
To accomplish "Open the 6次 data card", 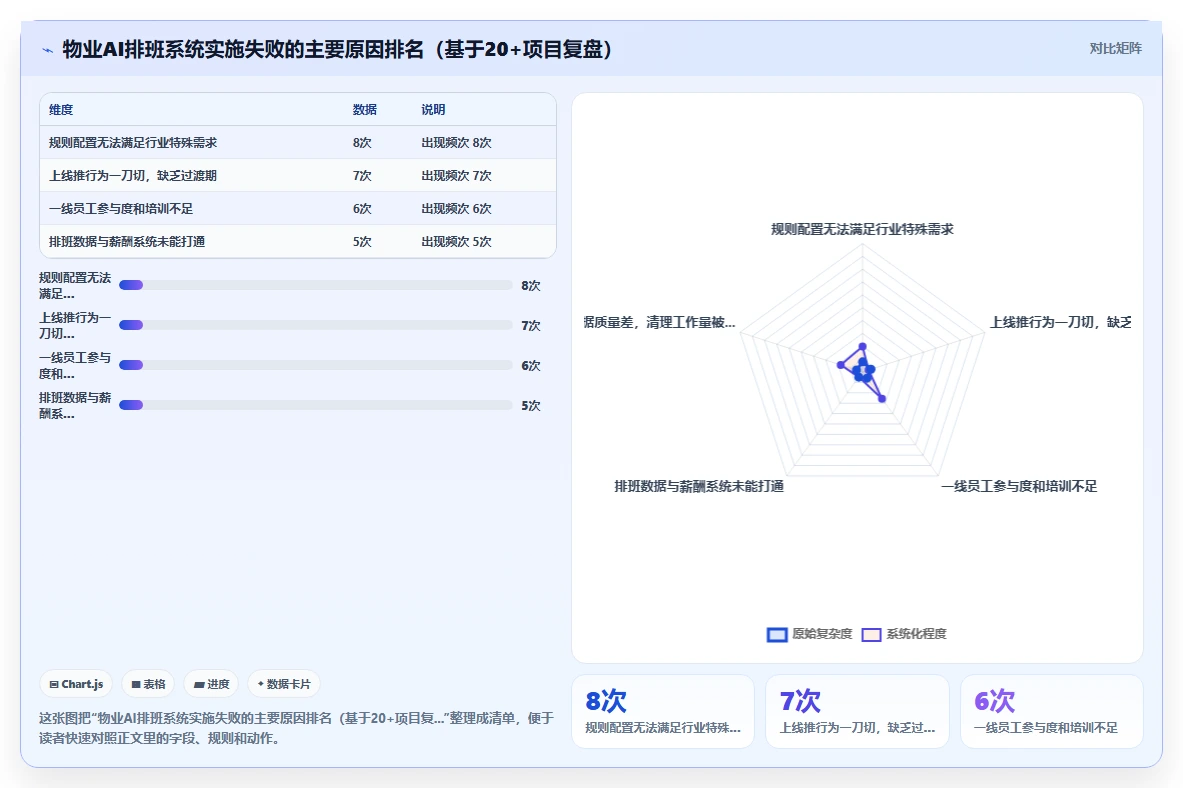I will [x=1052, y=712].
